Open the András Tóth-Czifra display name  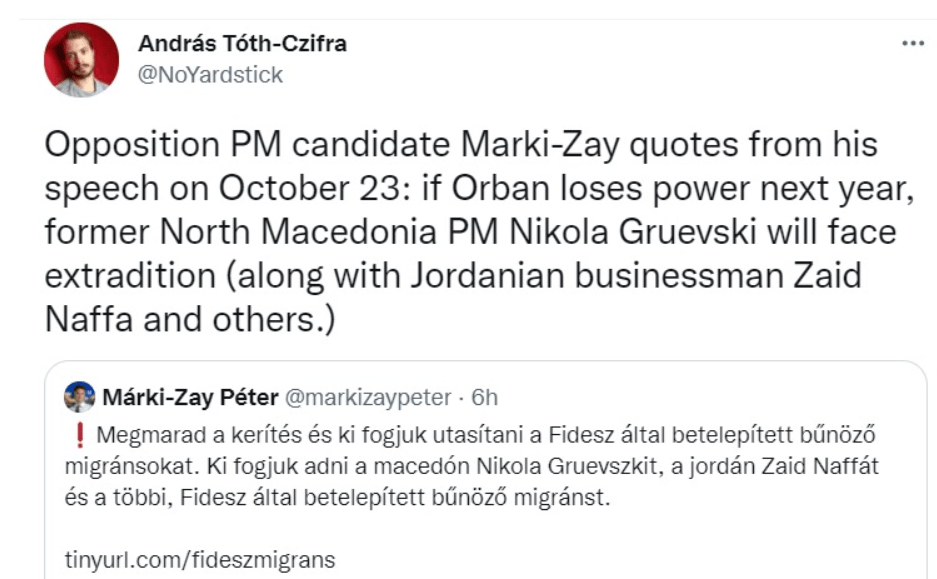[x=242, y=44]
